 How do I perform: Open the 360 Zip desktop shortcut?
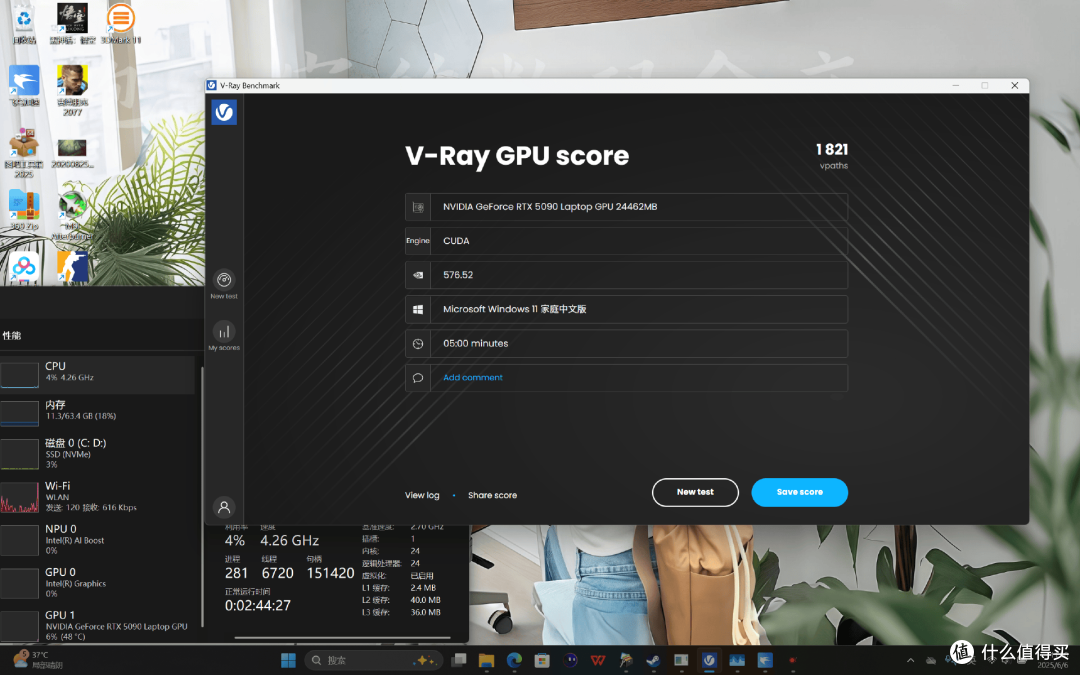[24, 210]
